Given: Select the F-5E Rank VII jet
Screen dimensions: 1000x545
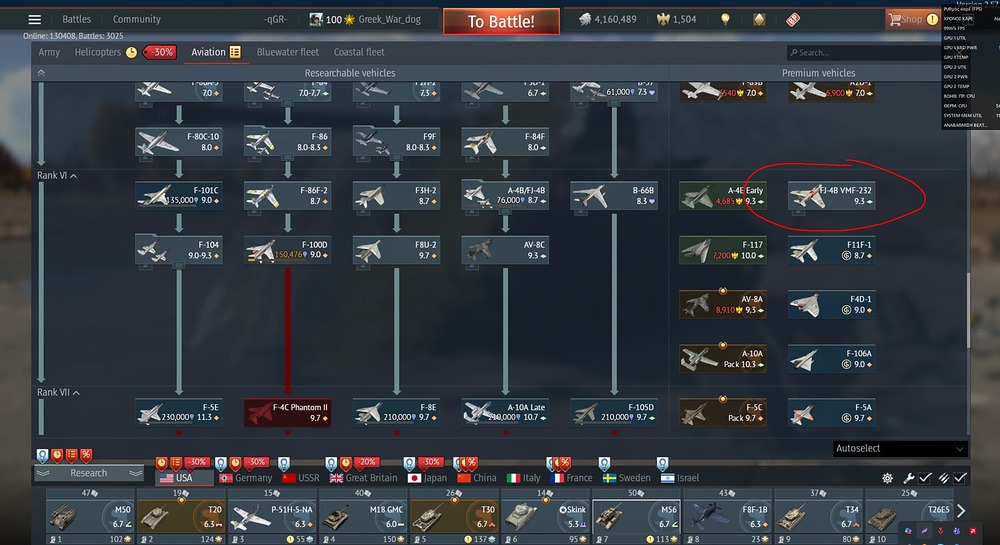Looking at the screenshot, I should [179, 412].
